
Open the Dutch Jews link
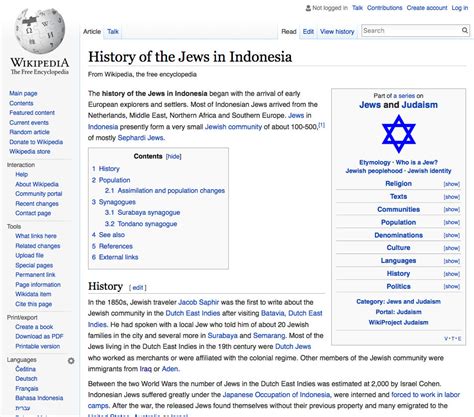[x=293, y=347]
